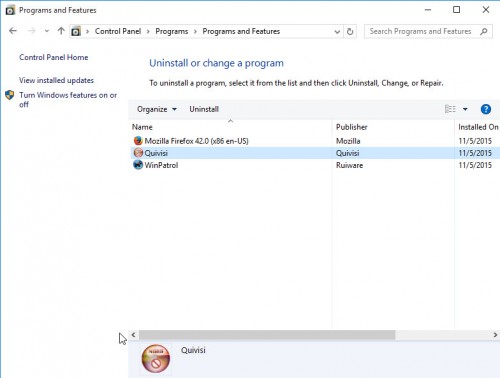Click horizontal scrollbar left arrow
This screenshot has height=378, width=500.
133,335
